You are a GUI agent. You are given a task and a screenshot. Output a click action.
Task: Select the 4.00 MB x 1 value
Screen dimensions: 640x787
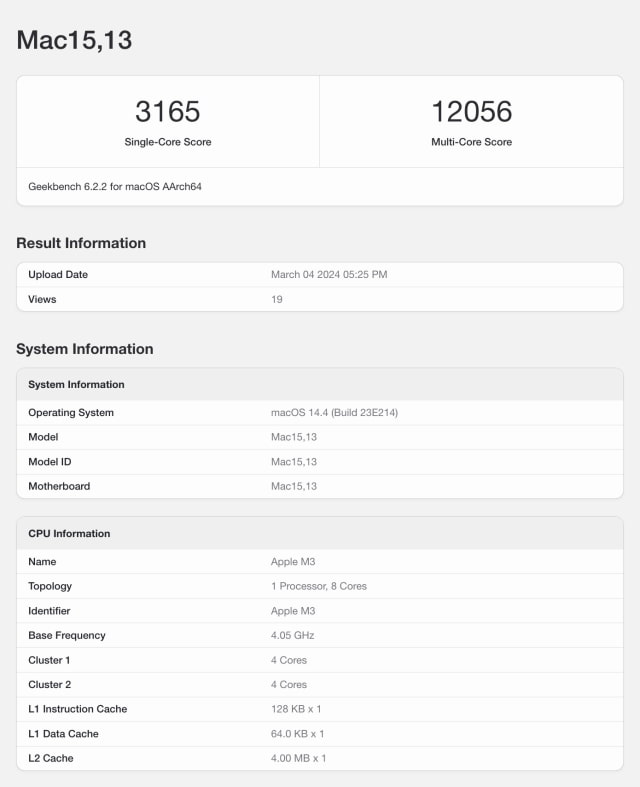point(299,758)
